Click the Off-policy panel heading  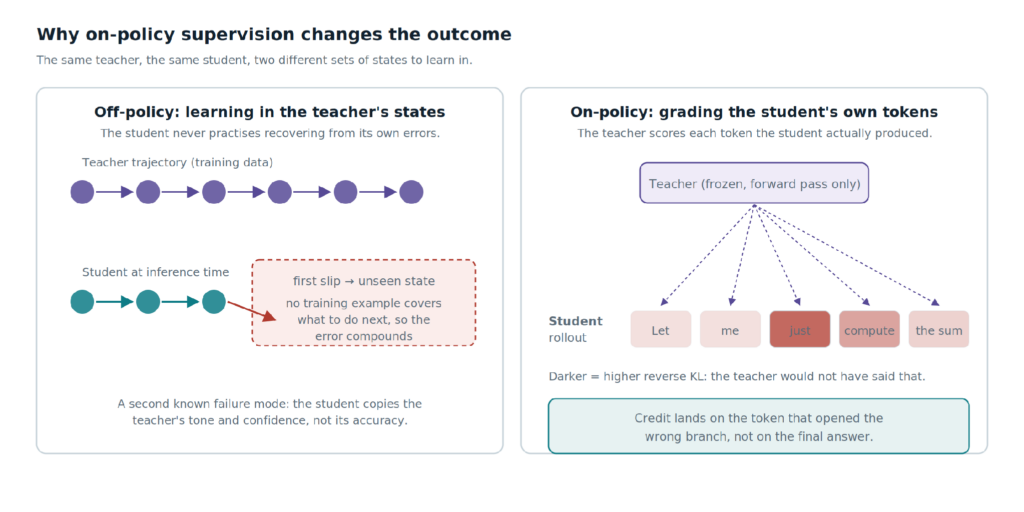tap(270, 112)
